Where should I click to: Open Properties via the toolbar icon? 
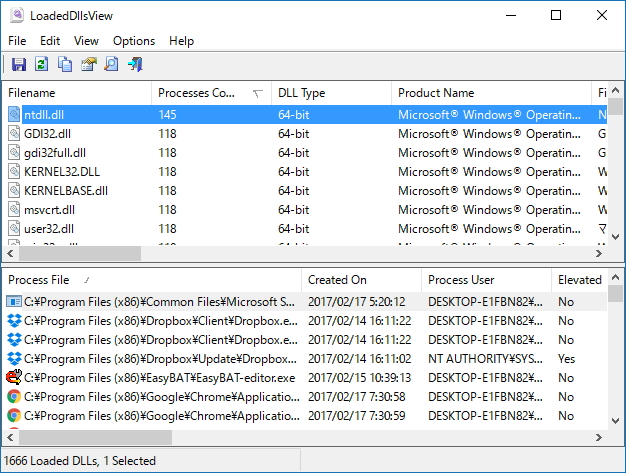point(88,65)
